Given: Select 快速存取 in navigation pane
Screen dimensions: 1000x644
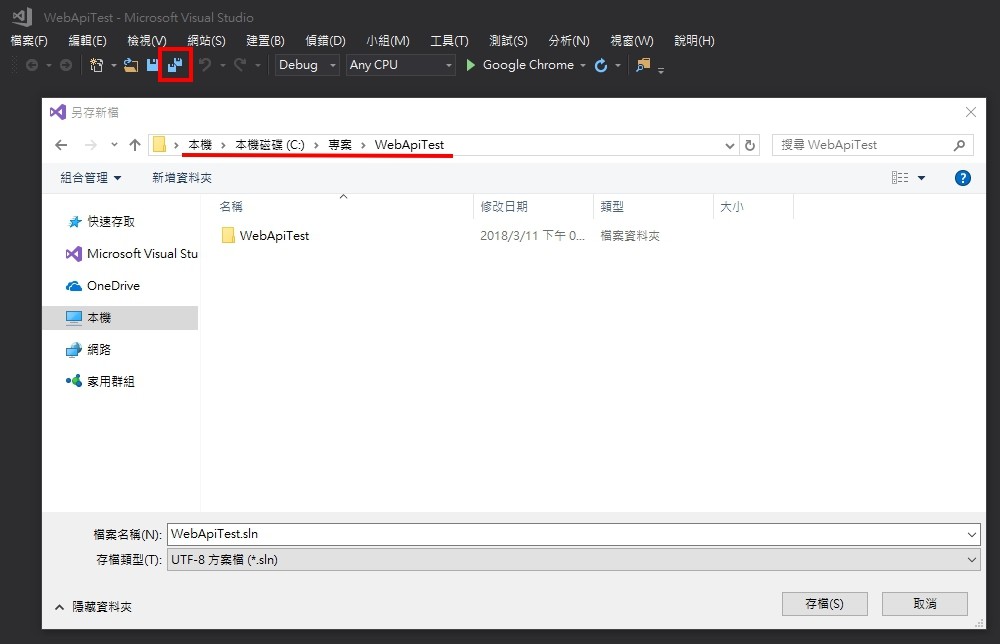Looking at the screenshot, I should 102,222.
